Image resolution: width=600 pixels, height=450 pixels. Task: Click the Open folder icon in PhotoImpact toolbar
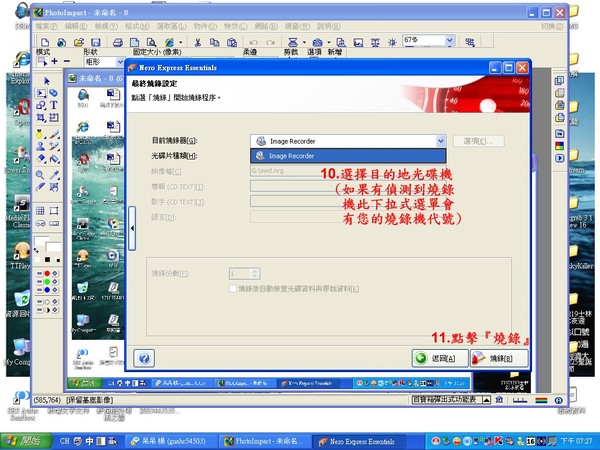pos(79,42)
